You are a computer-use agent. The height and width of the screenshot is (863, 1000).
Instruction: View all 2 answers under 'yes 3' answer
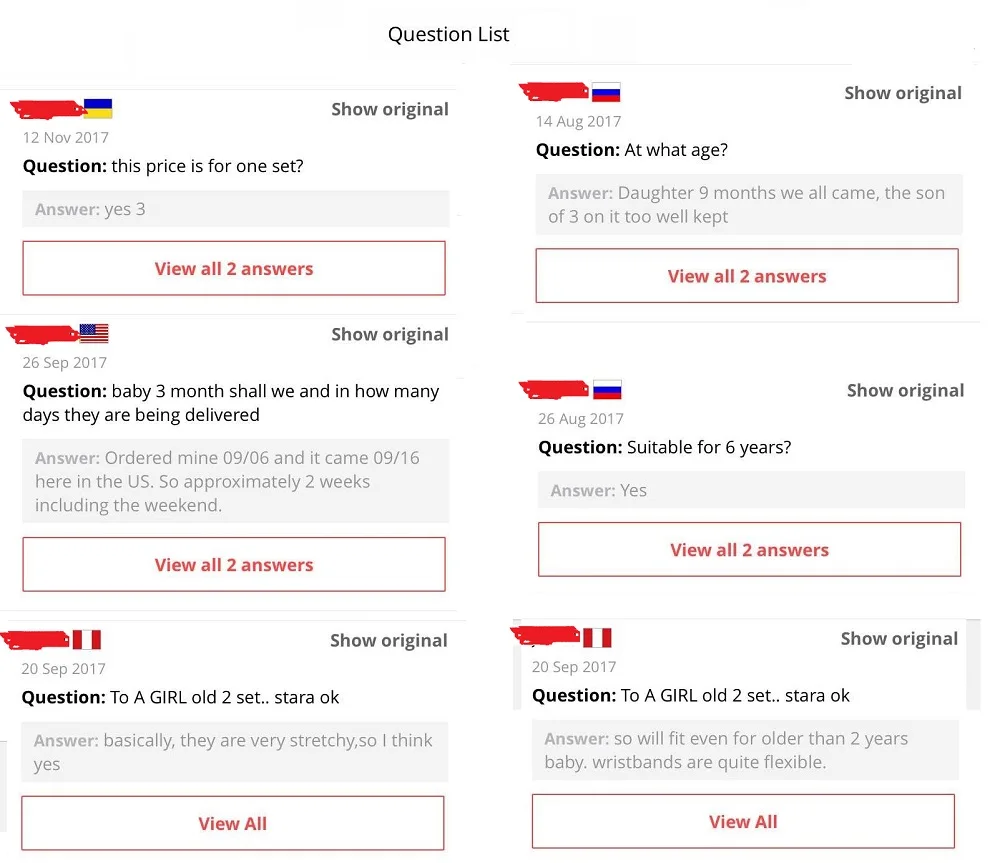(234, 268)
